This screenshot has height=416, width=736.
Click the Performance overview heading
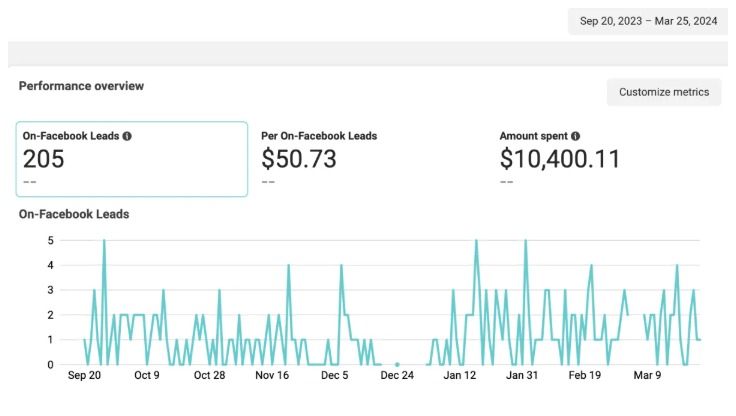[x=81, y=86]
